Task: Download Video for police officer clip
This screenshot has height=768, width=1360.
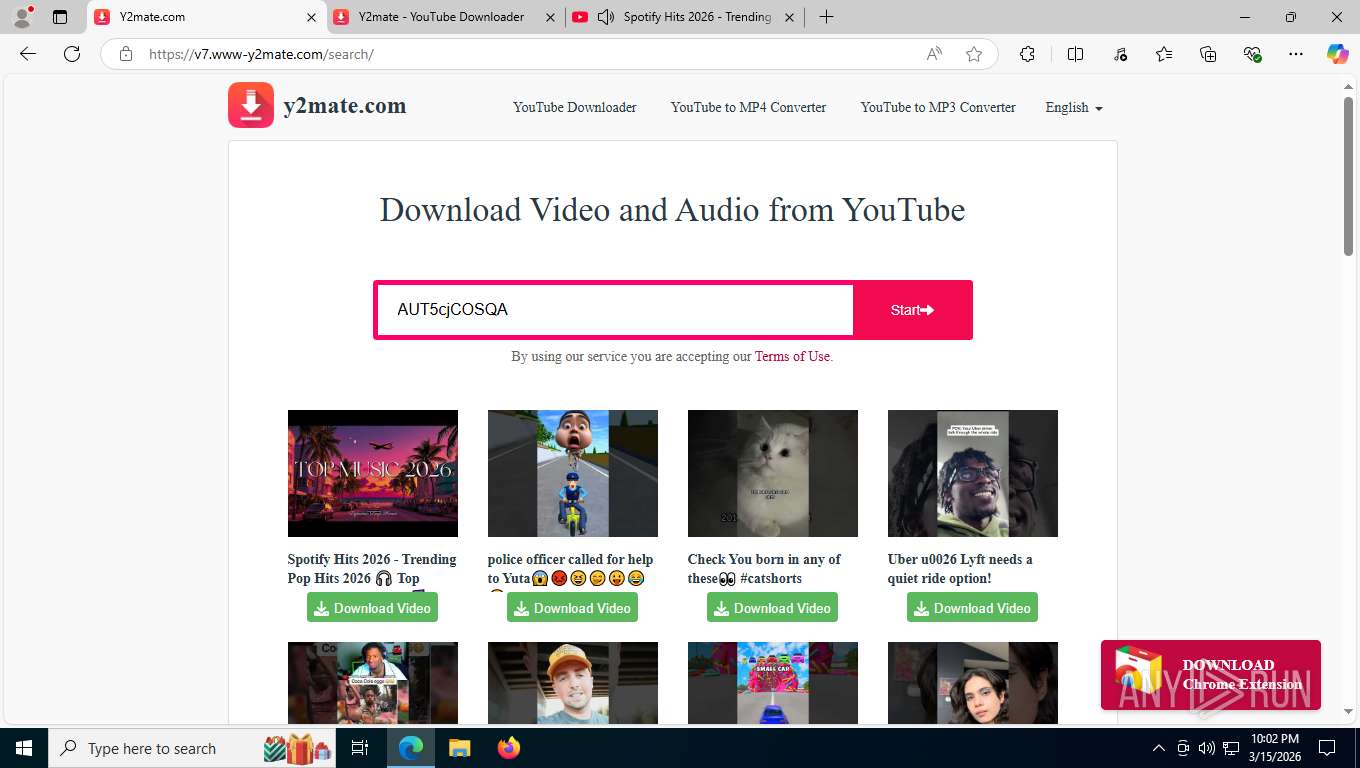Action: [572, 607]
